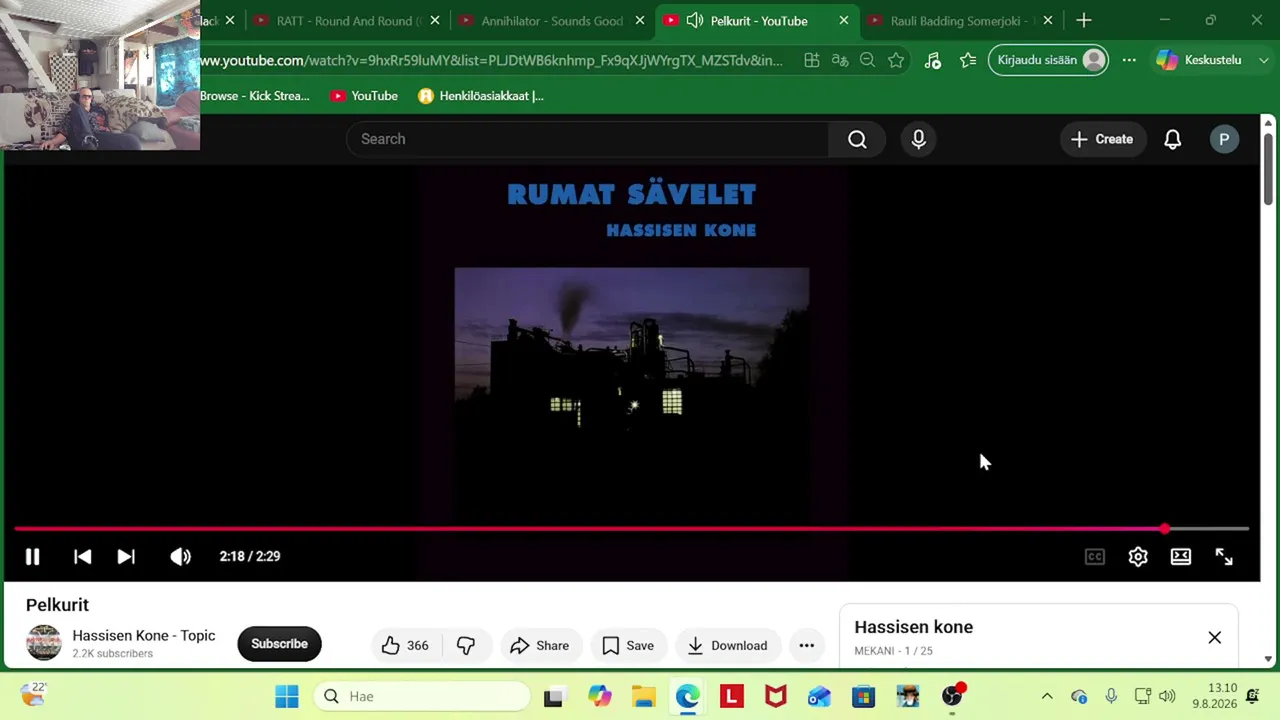Viewport: 1280px width, 720px height.
Task: Click the taskbar Hae search box
Action: click(423, 696)
